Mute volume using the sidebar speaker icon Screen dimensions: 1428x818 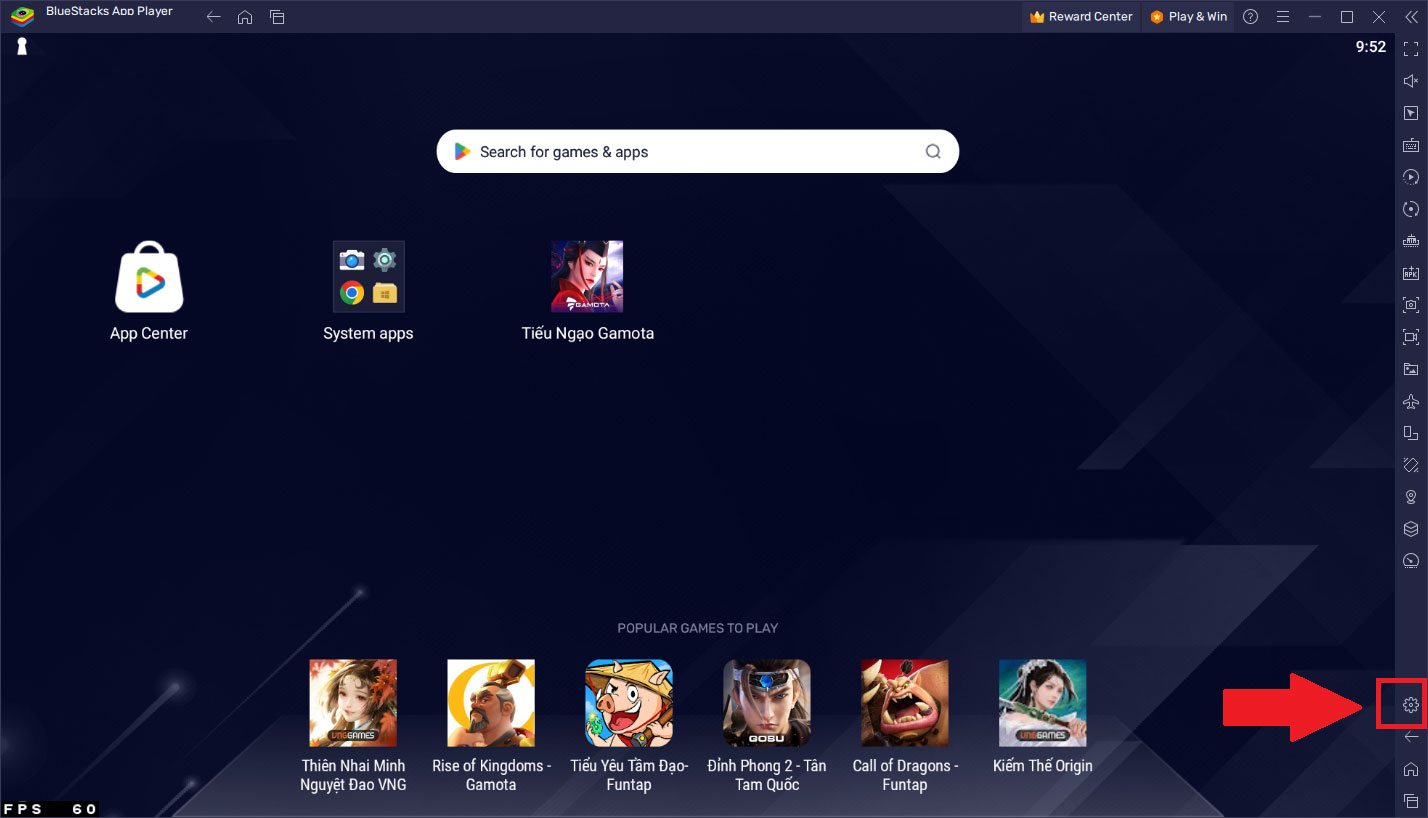[1410, 80]
